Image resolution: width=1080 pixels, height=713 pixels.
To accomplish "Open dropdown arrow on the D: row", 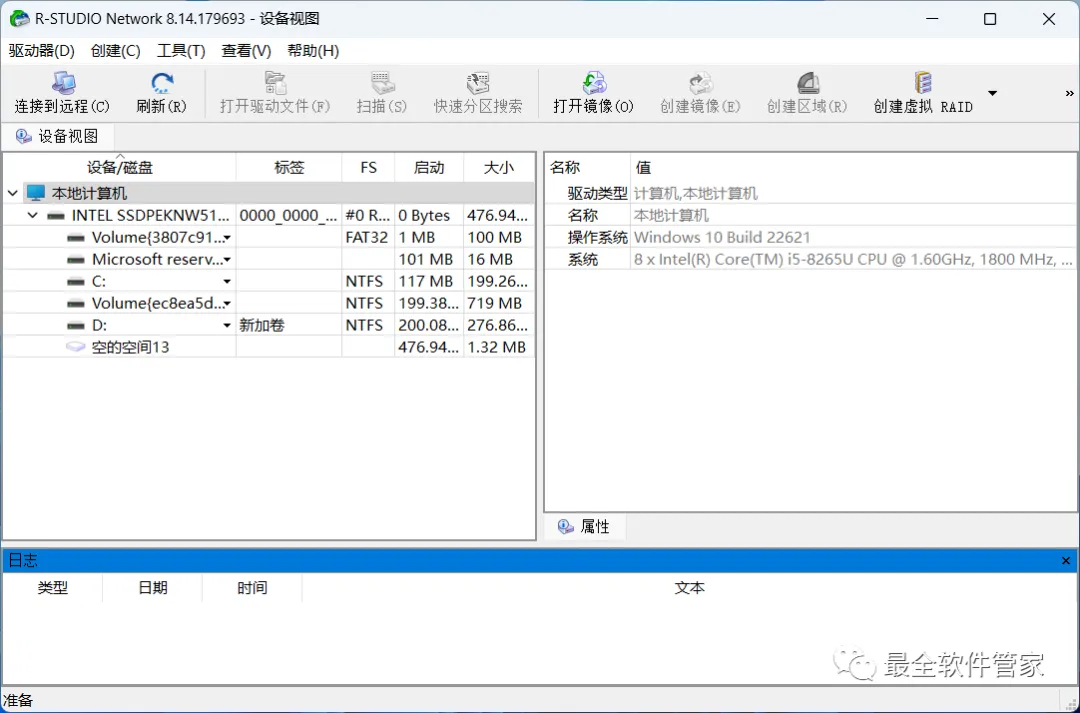I will pos(227,326).
